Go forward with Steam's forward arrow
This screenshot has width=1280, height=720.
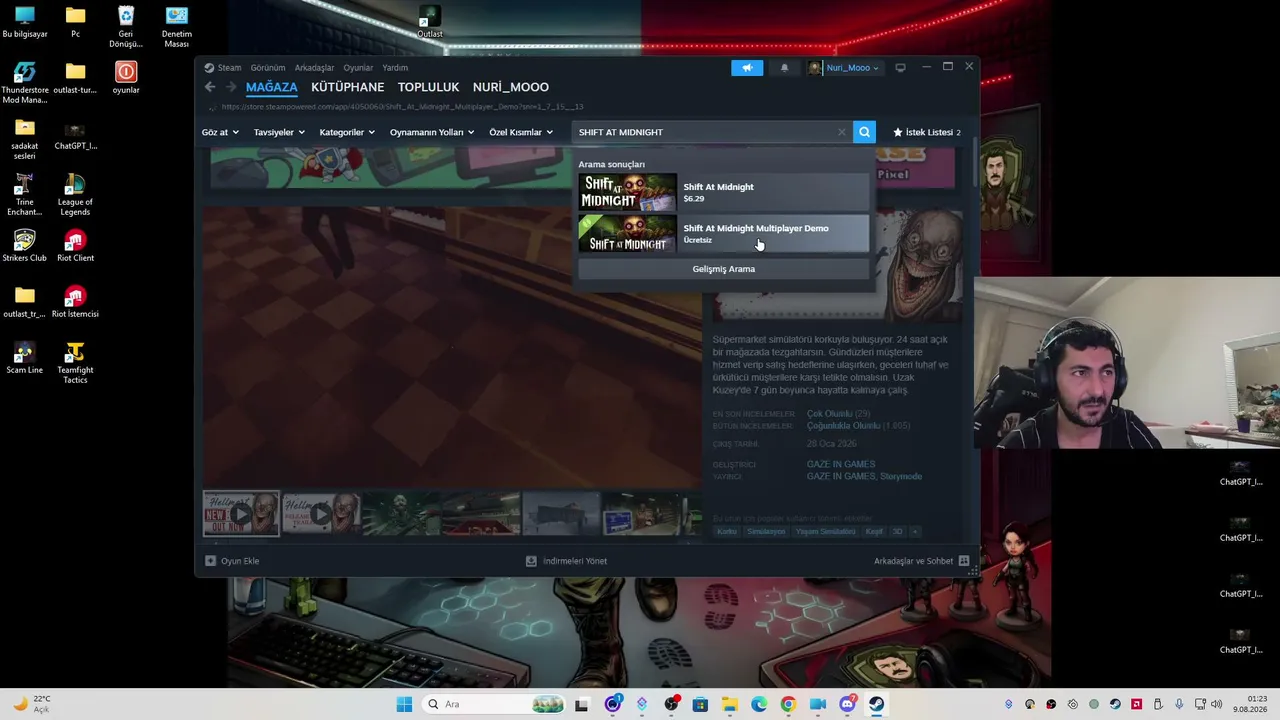231,87
